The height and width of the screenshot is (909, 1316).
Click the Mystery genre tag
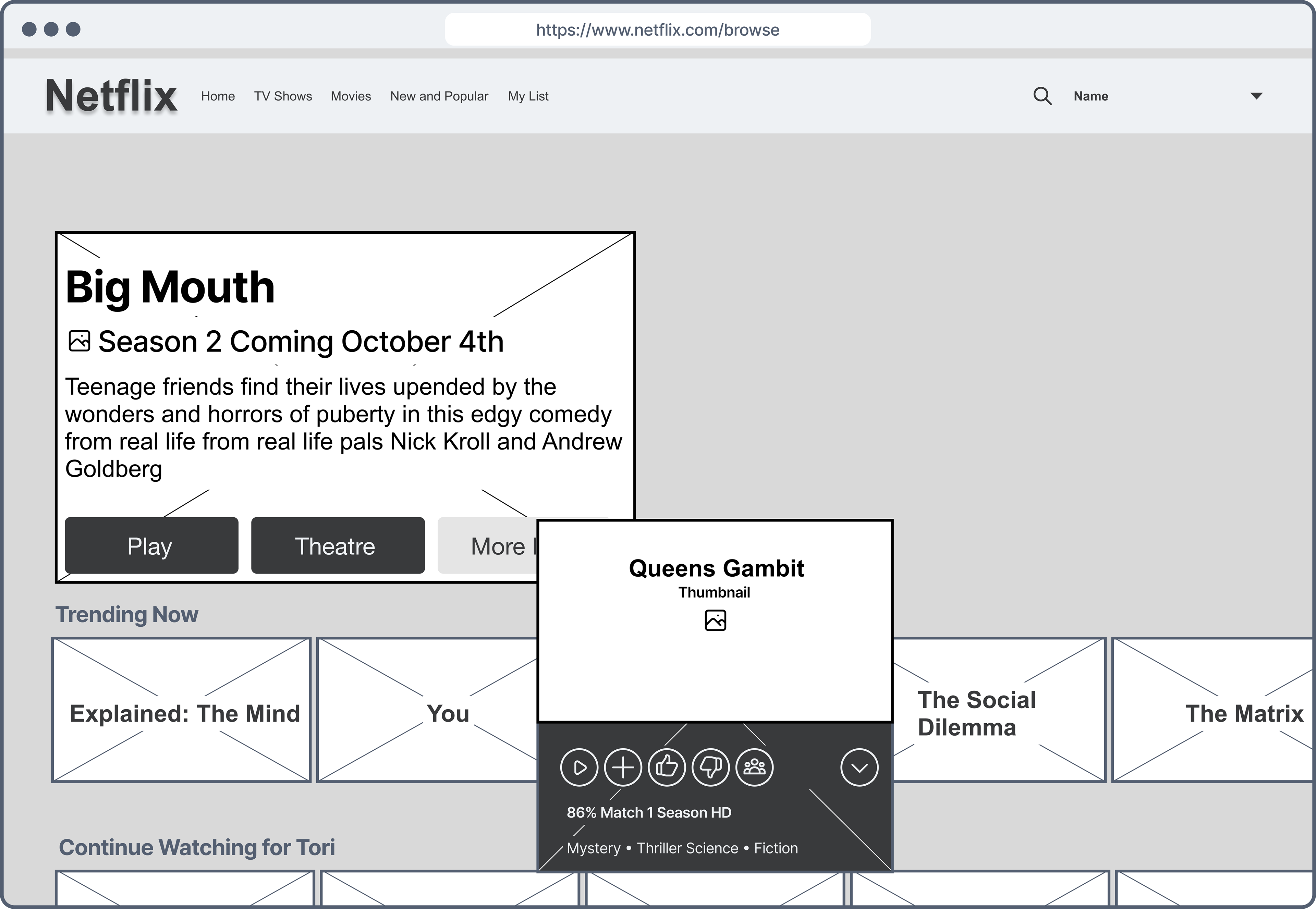(x=594, y=849)
